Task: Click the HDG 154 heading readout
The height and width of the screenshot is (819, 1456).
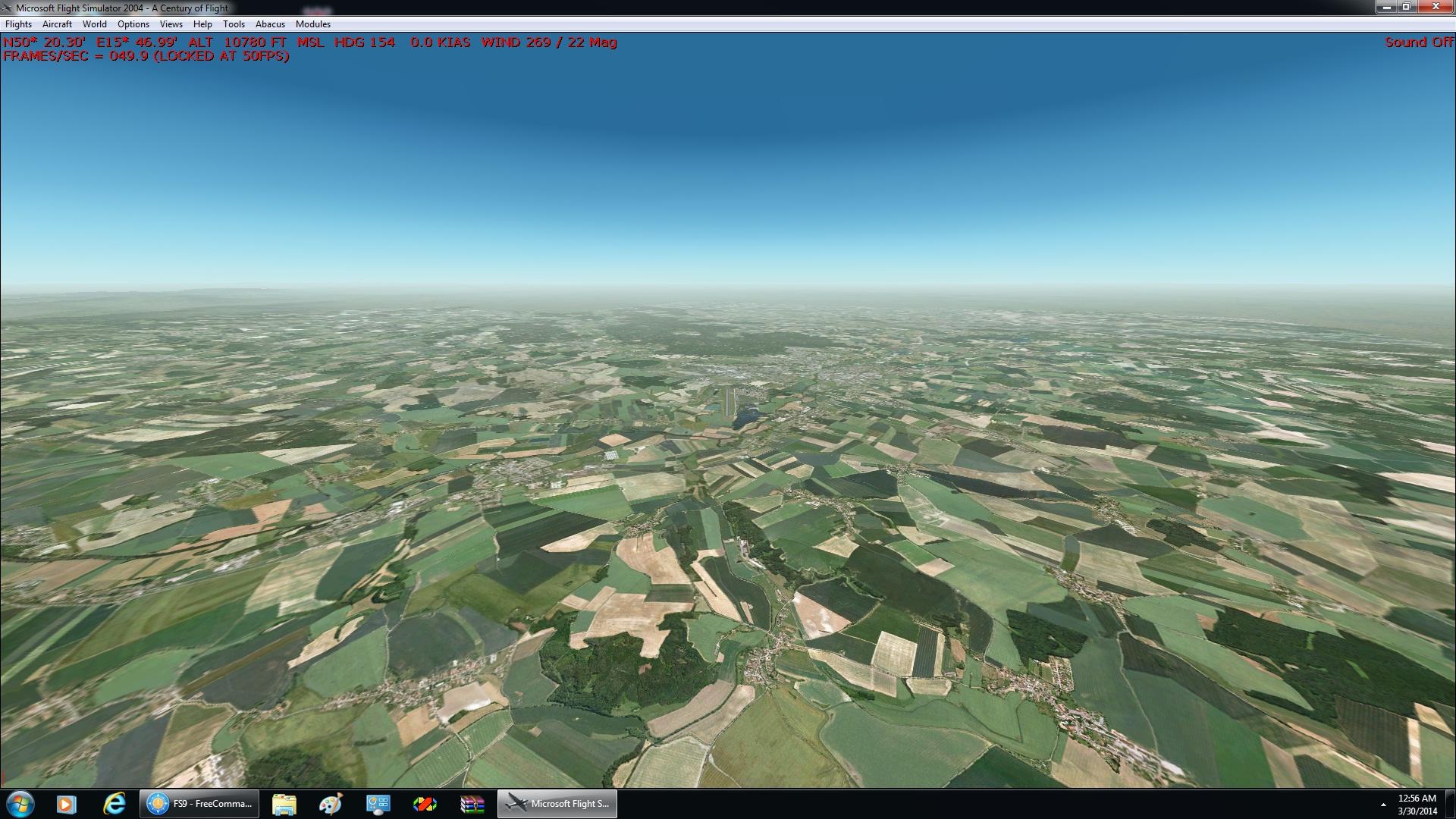Action: (365, 42)
